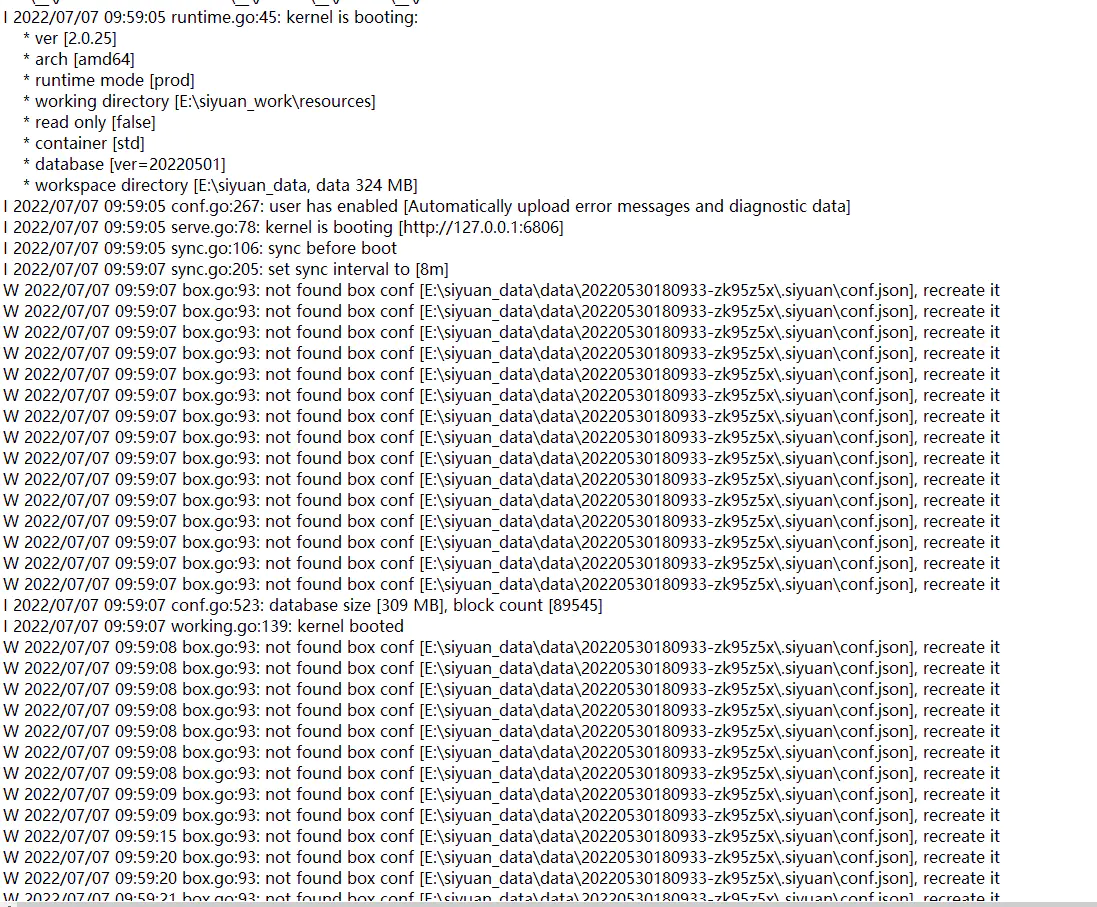Click the 'kernel is booting:' runtime.go:45 line
Image resolution: width=1097 pixels, height=907 pixels.
coord(211,17)
